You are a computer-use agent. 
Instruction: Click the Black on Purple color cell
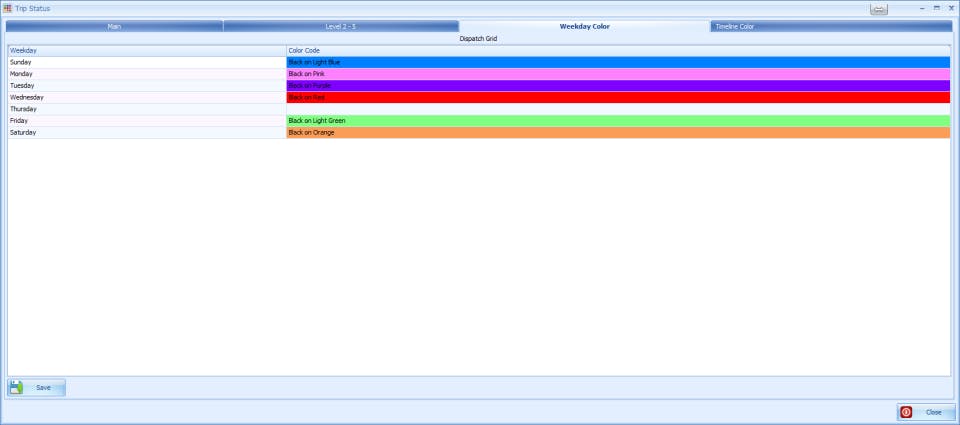[x=618, y=85]
